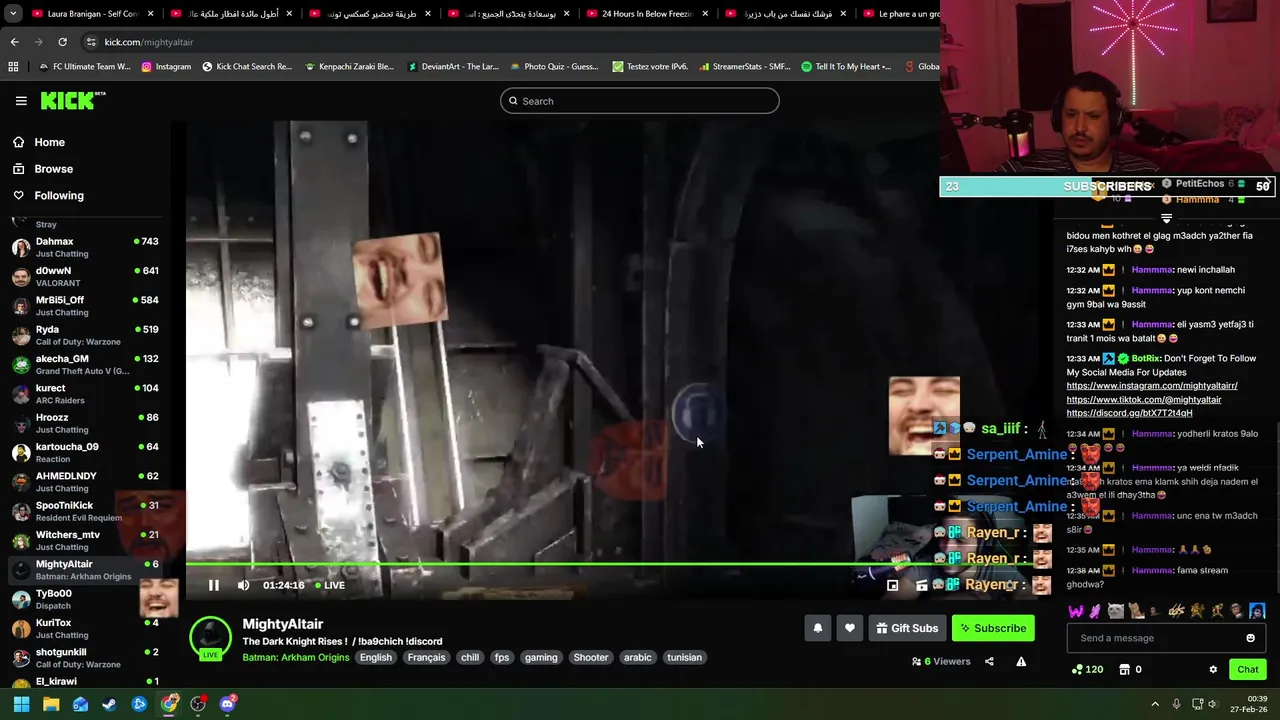Open the Windows Start menu
The width and height of the screenshot is (1280, 720).
click(21, 704)
